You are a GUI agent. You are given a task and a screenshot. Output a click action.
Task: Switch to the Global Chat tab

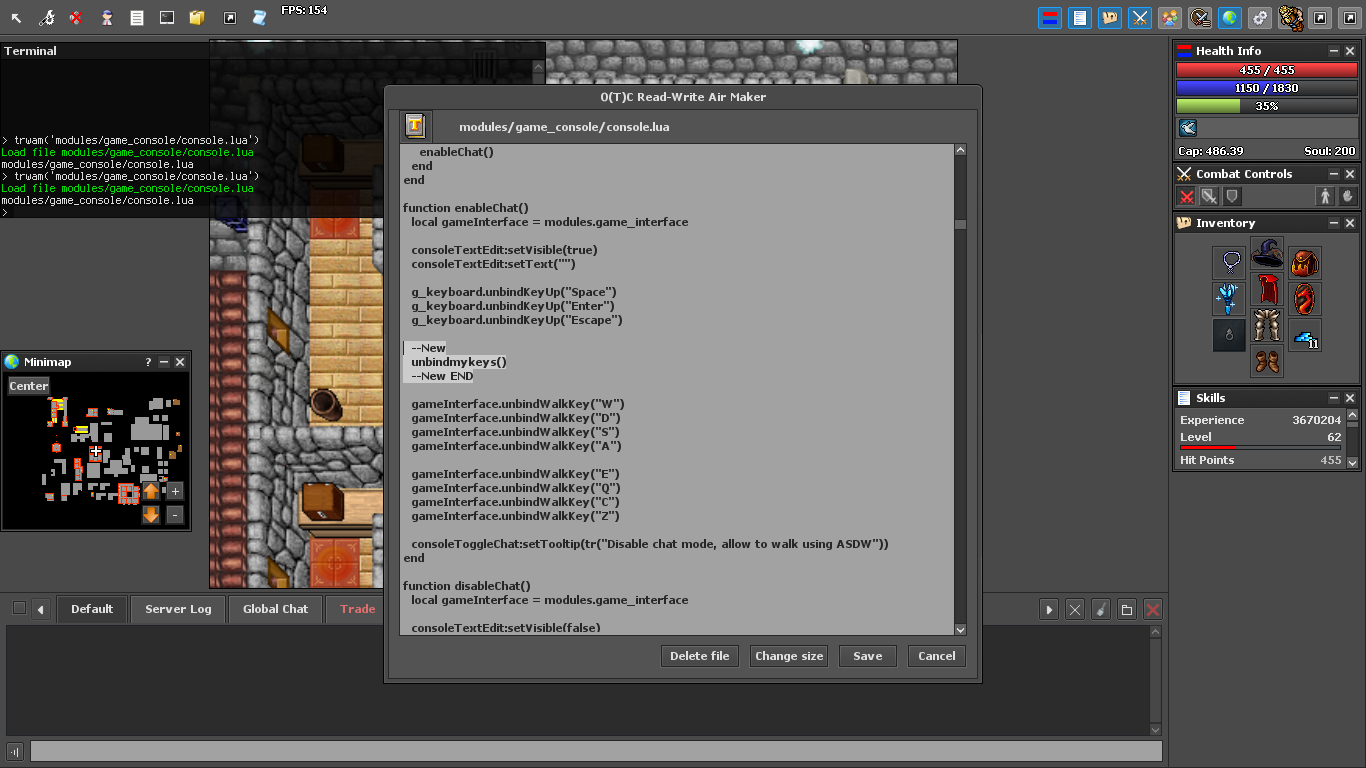(275, 609)
